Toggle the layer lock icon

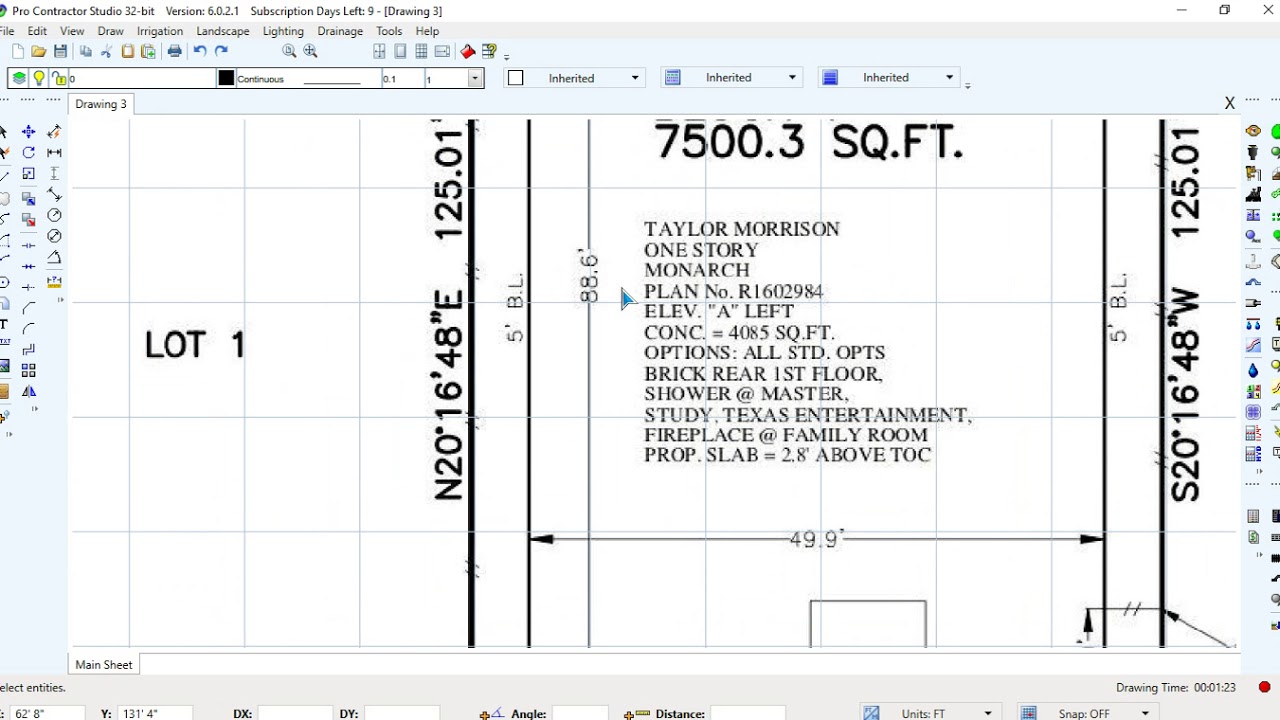[x=59, y=78]
